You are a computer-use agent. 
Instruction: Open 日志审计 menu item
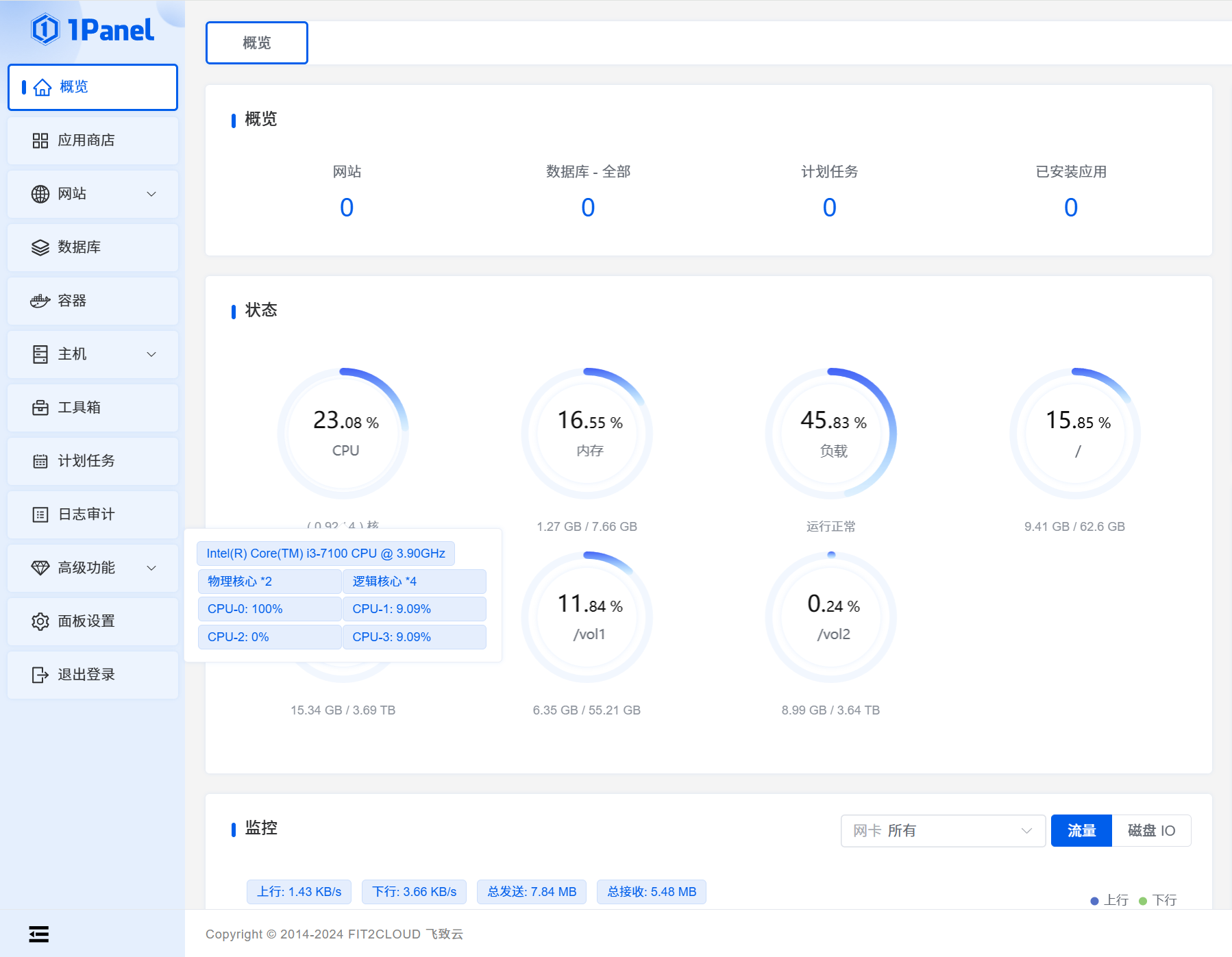point(93,514)
